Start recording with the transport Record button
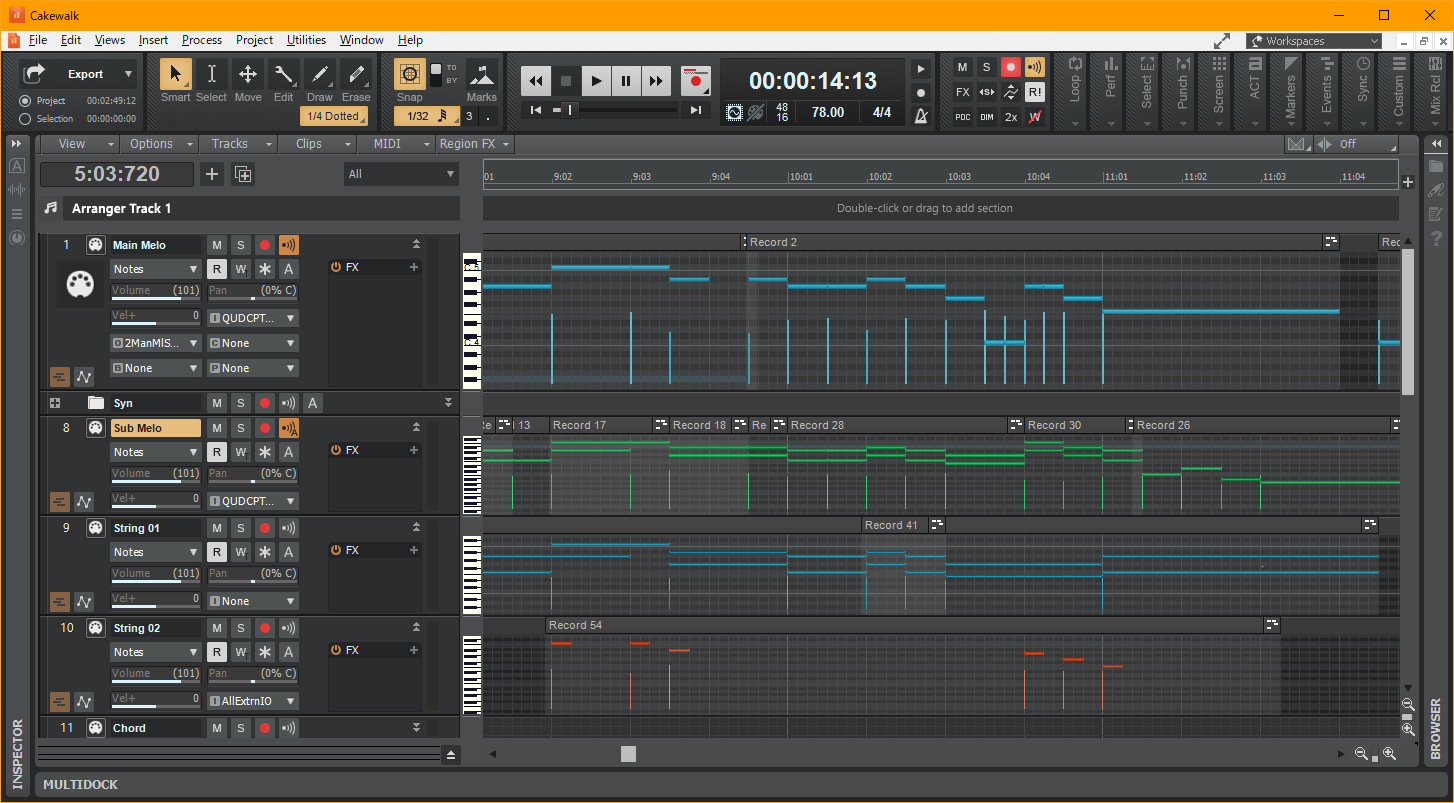This screenshot has height=803, width=1454. (695, 81)
